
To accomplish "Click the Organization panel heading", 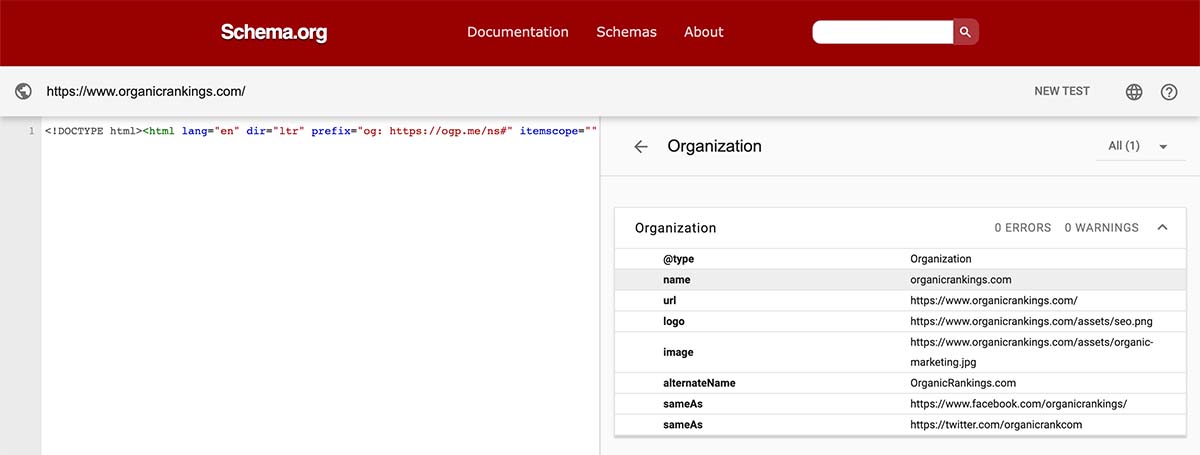I will coord(714,146).
